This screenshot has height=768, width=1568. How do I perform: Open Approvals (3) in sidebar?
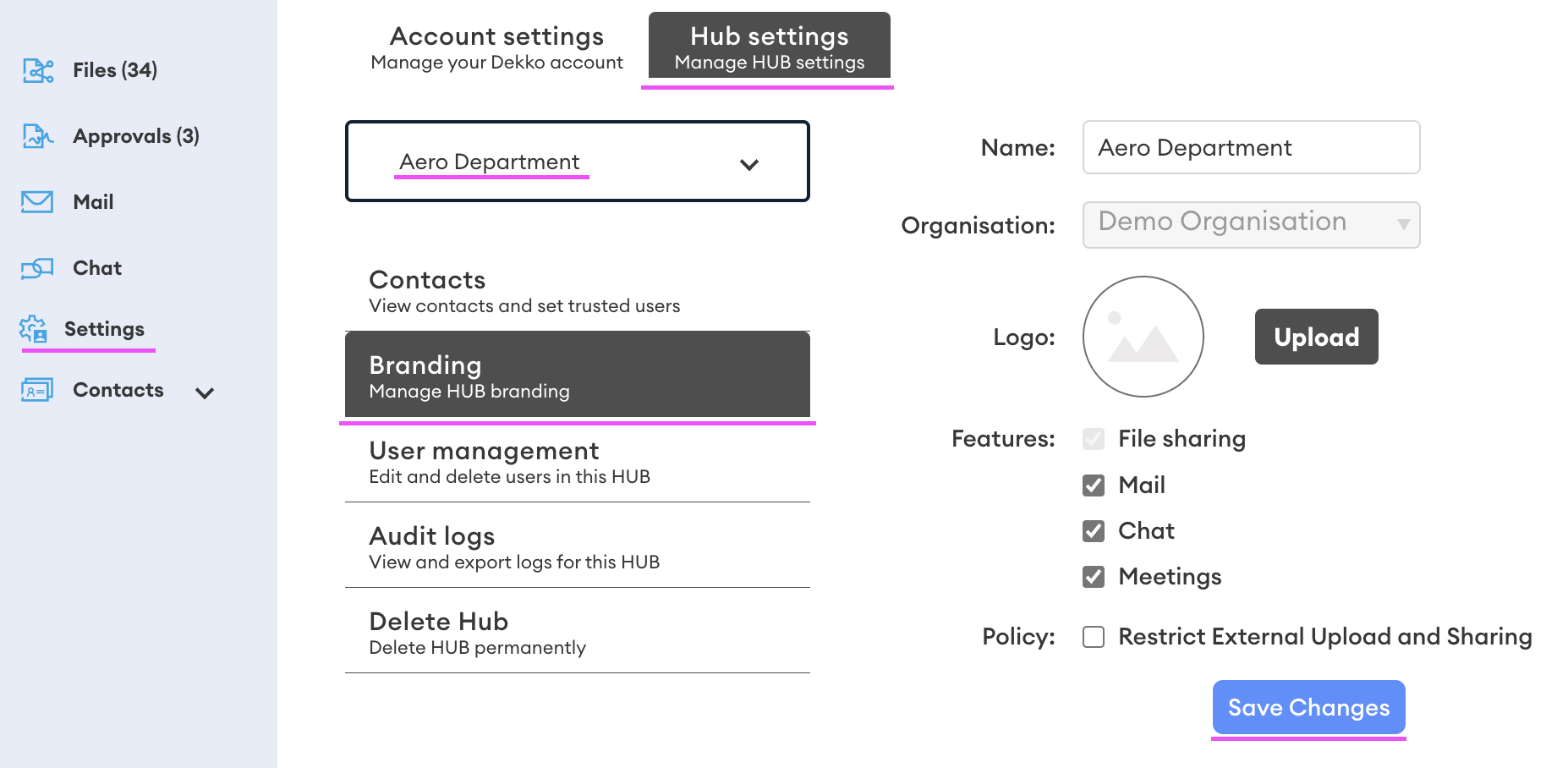[136, 135]
